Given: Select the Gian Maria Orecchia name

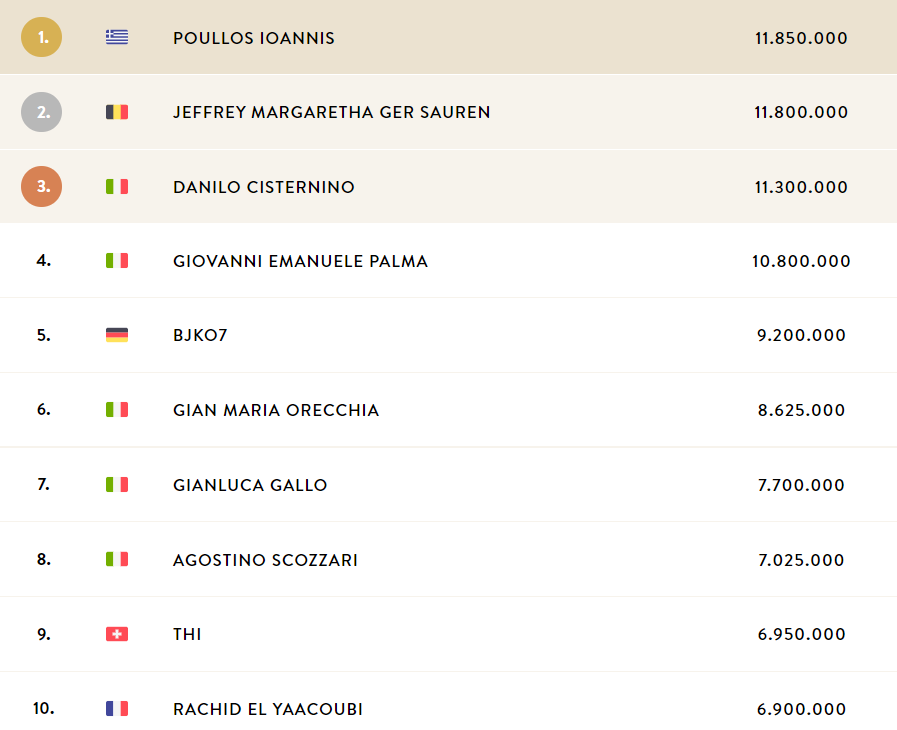Looking at the screenshot, I should 276,410.
